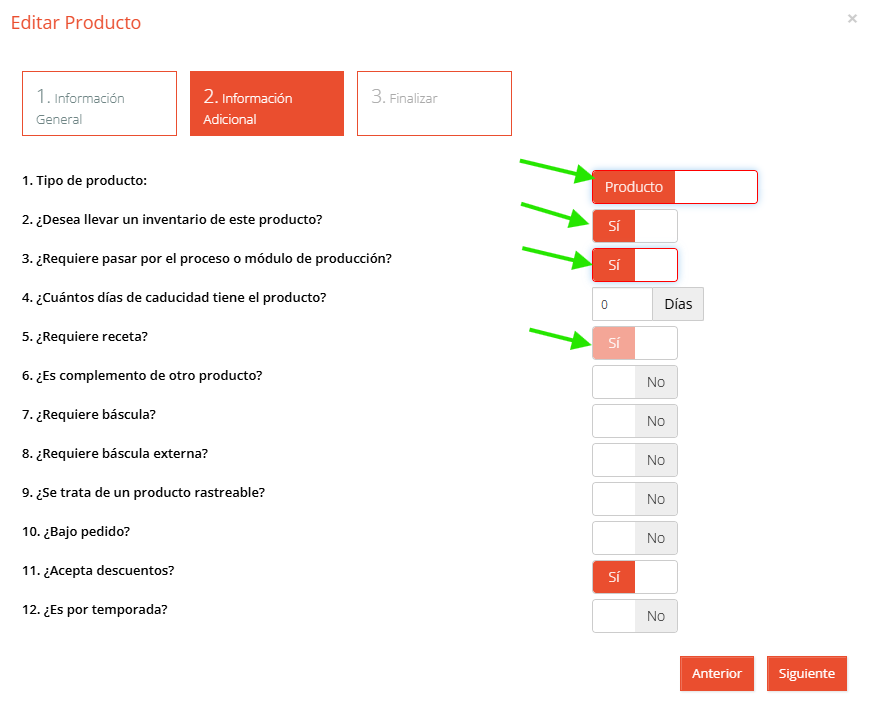Select the Información Adicional step tab
This screenshot has width=872, height=719.
pos(267,103)
